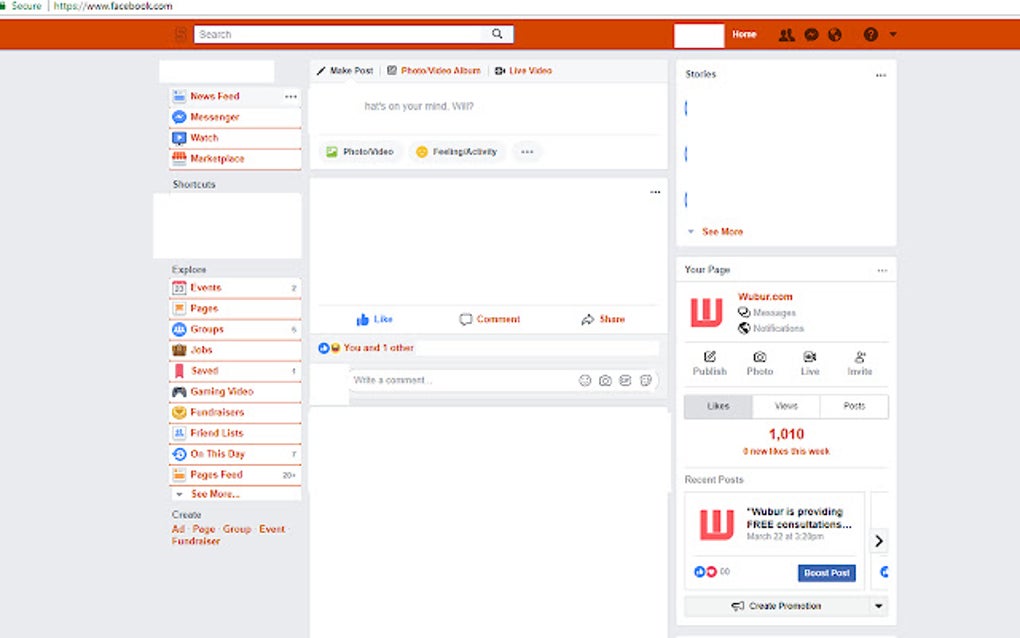The height and width of the screenshot is (638, 1020).
Task: Switch to the Views tab on Your Page
Action: 786,406
